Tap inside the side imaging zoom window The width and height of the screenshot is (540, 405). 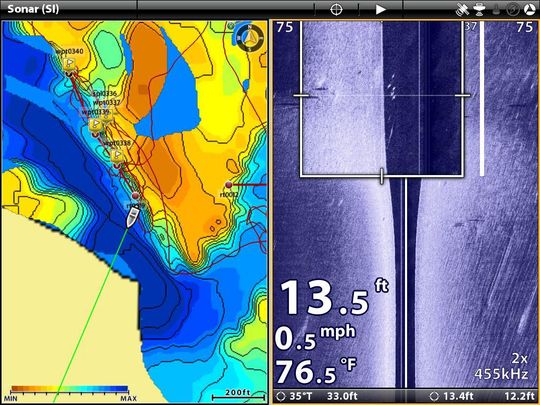coord(382,98)
